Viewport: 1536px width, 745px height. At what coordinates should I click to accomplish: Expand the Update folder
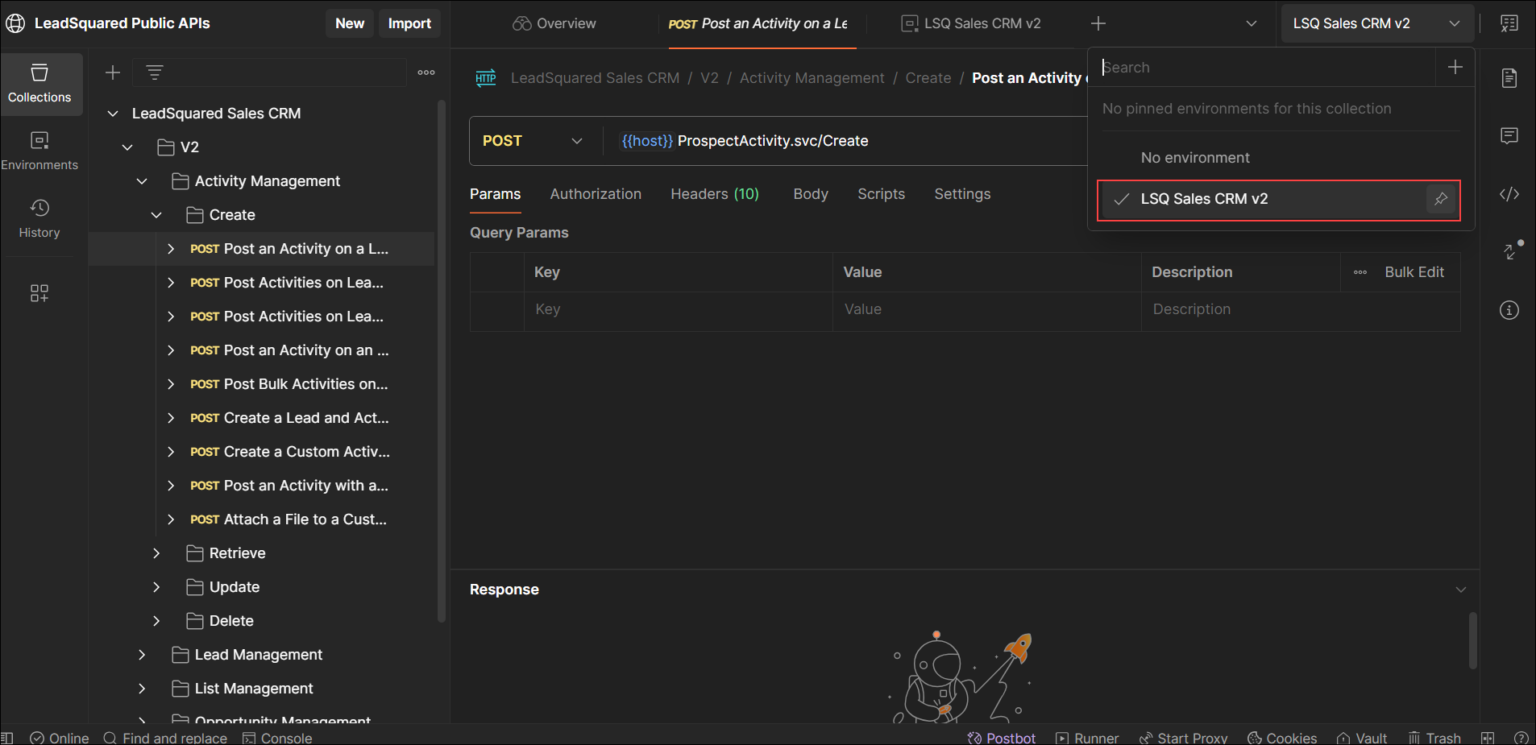pyautogui.click(x=156, y=587)
